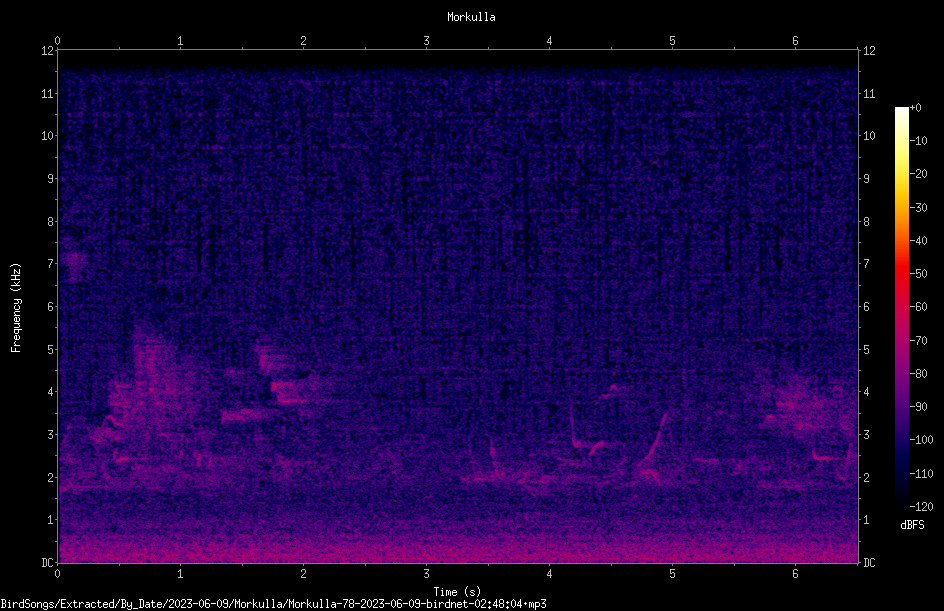This screenshot has width=944, height=611.
Task: Click the "+0" colorbar scale label
Action: pos(915,108)
